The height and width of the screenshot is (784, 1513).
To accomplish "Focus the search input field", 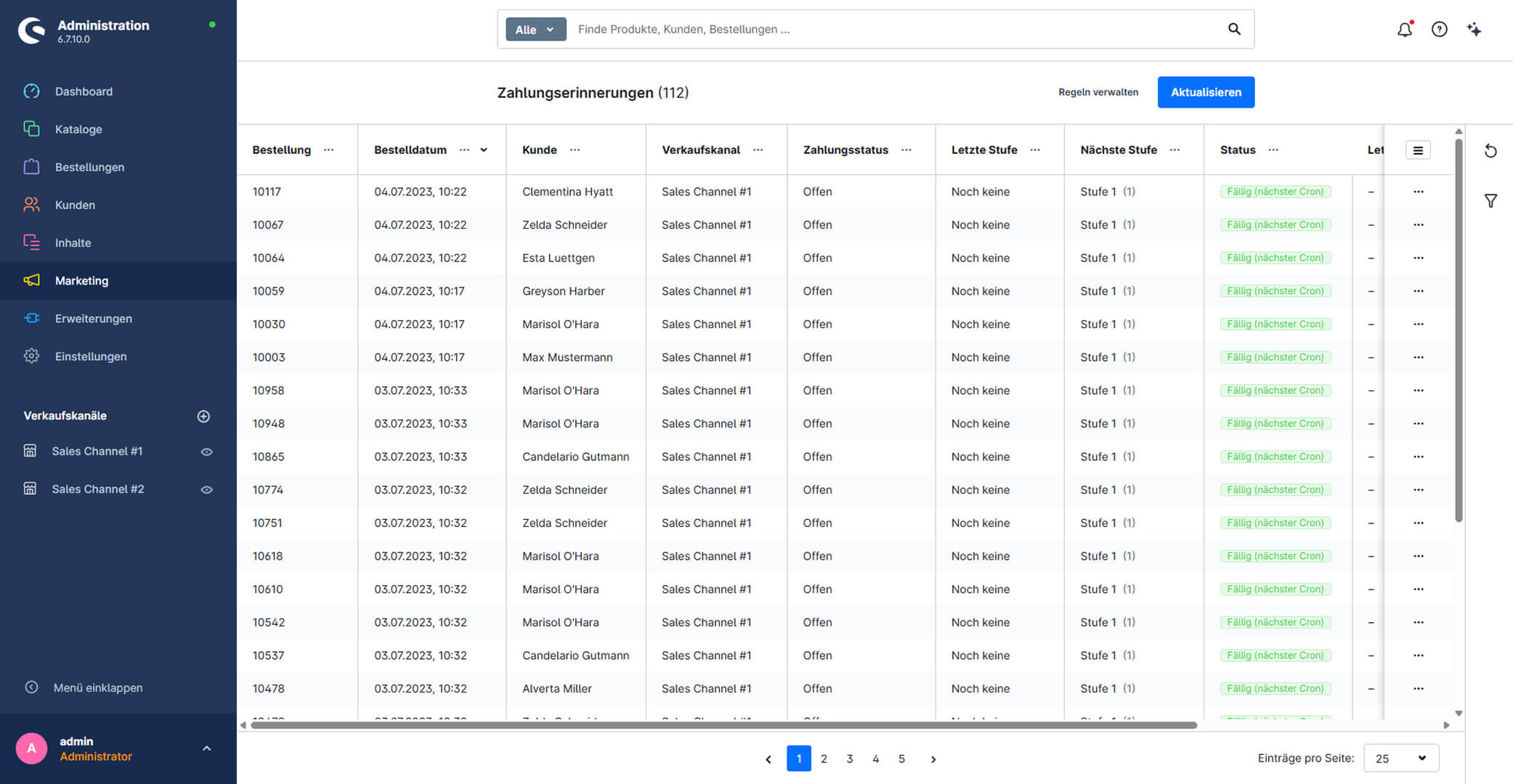I will pos(896,29).
